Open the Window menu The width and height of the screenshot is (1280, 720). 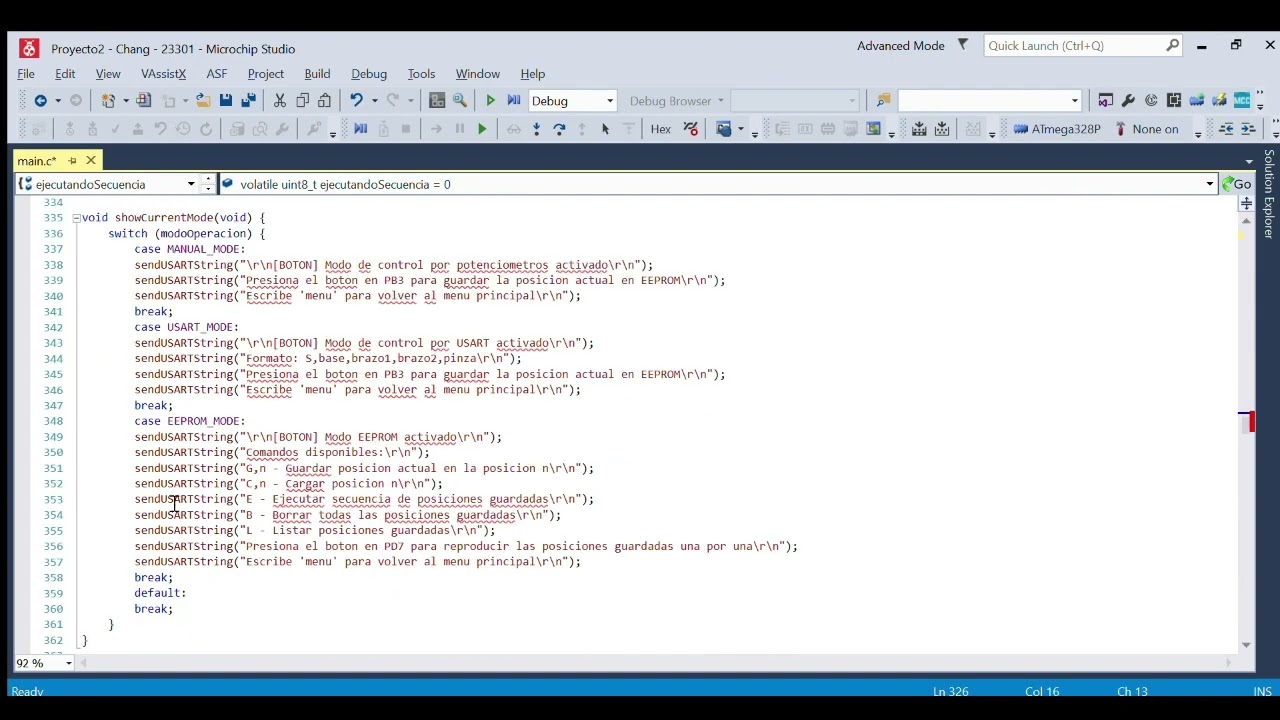478,74
